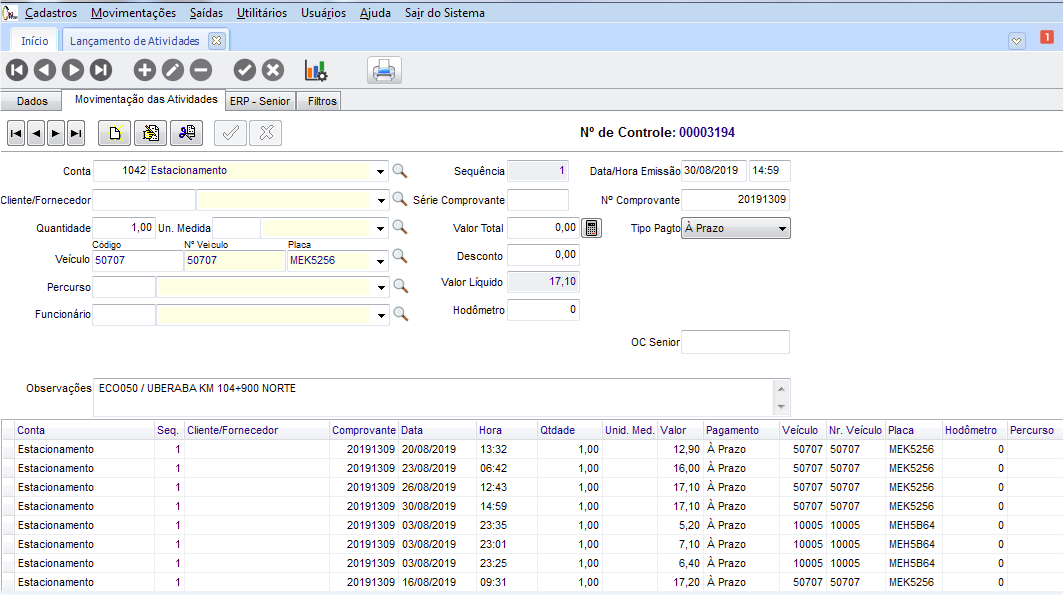Open the Percurso dropdown arrow
This screenshot has height=596, width=1064.
coord(380,288)
